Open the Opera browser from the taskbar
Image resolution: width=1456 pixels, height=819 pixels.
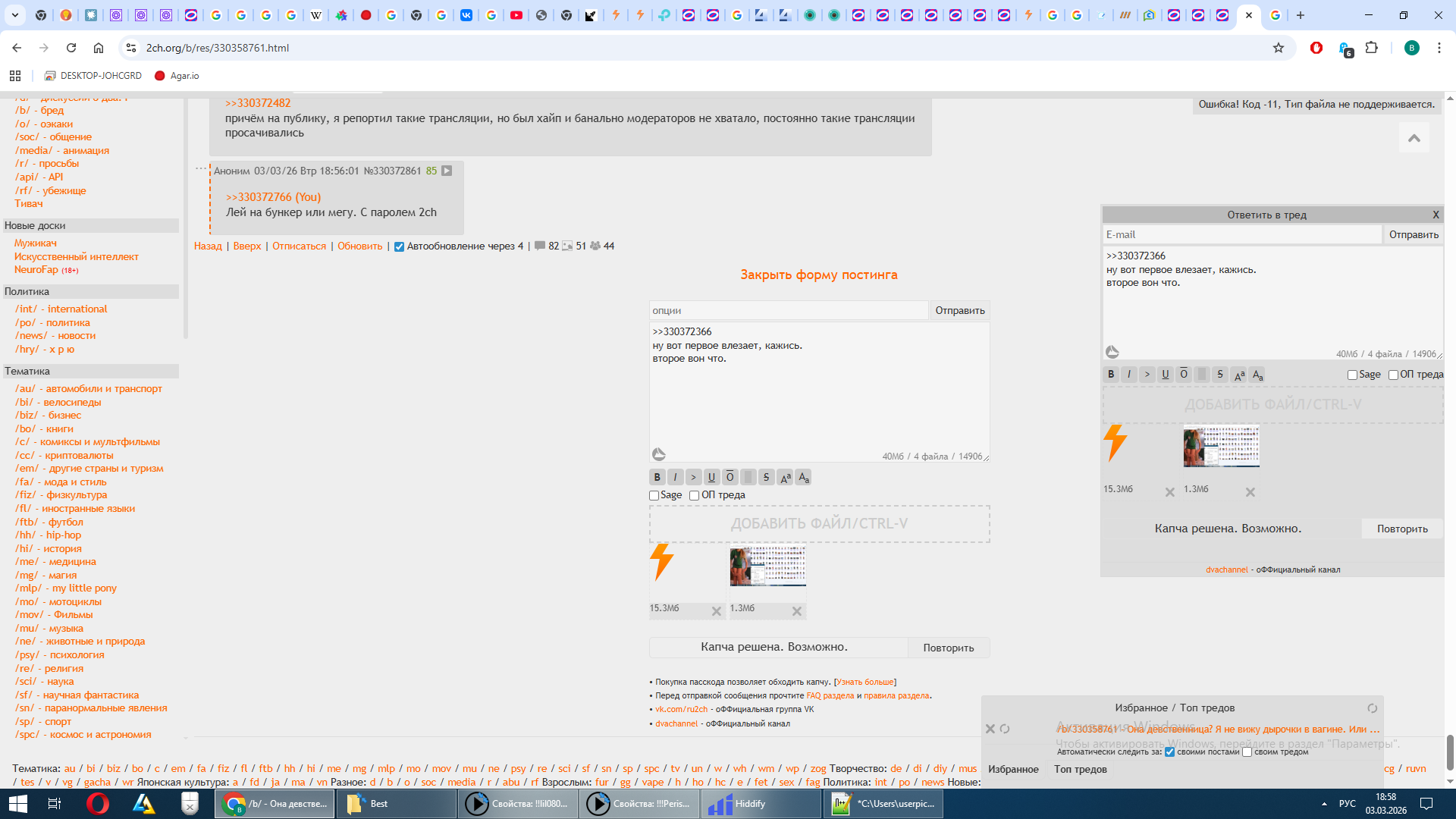98,804
